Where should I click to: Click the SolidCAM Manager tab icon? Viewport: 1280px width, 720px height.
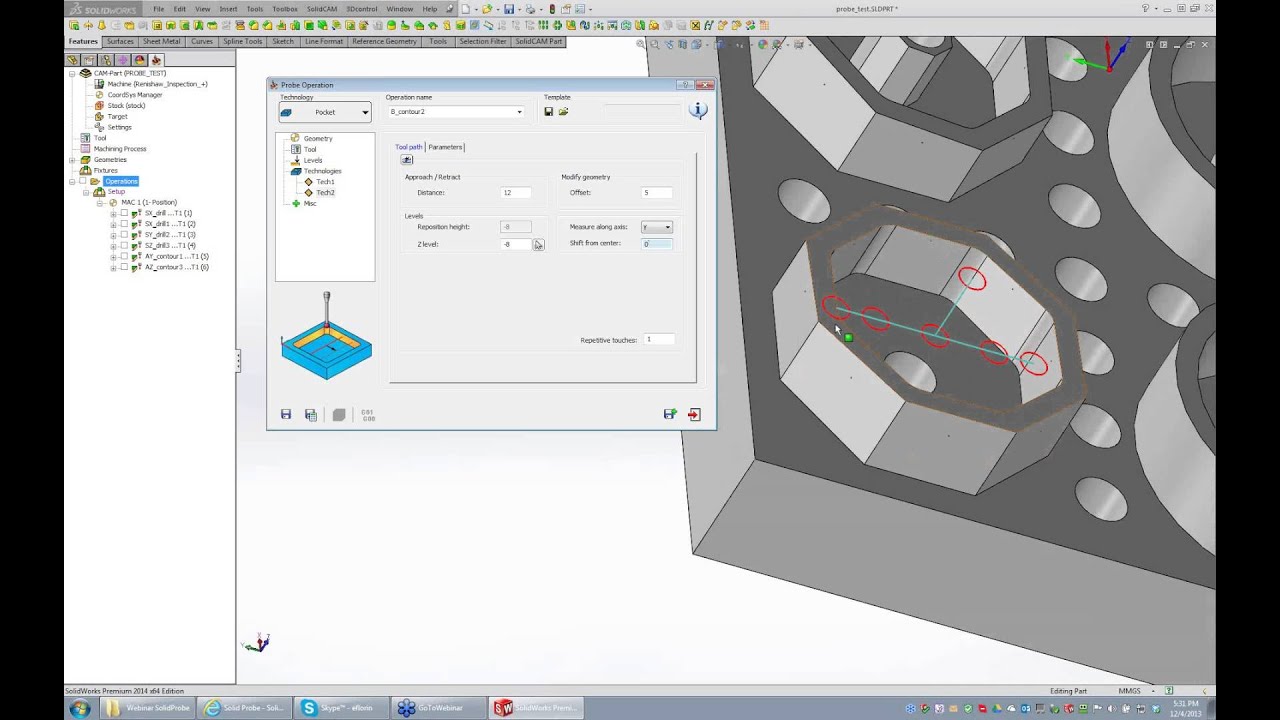(x=156, y=60)
